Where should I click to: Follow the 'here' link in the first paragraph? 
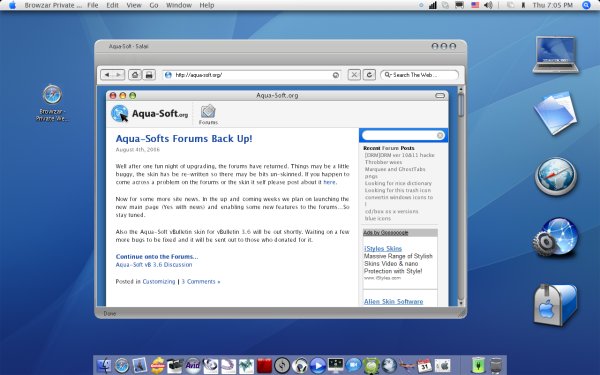tap(329, 182)
